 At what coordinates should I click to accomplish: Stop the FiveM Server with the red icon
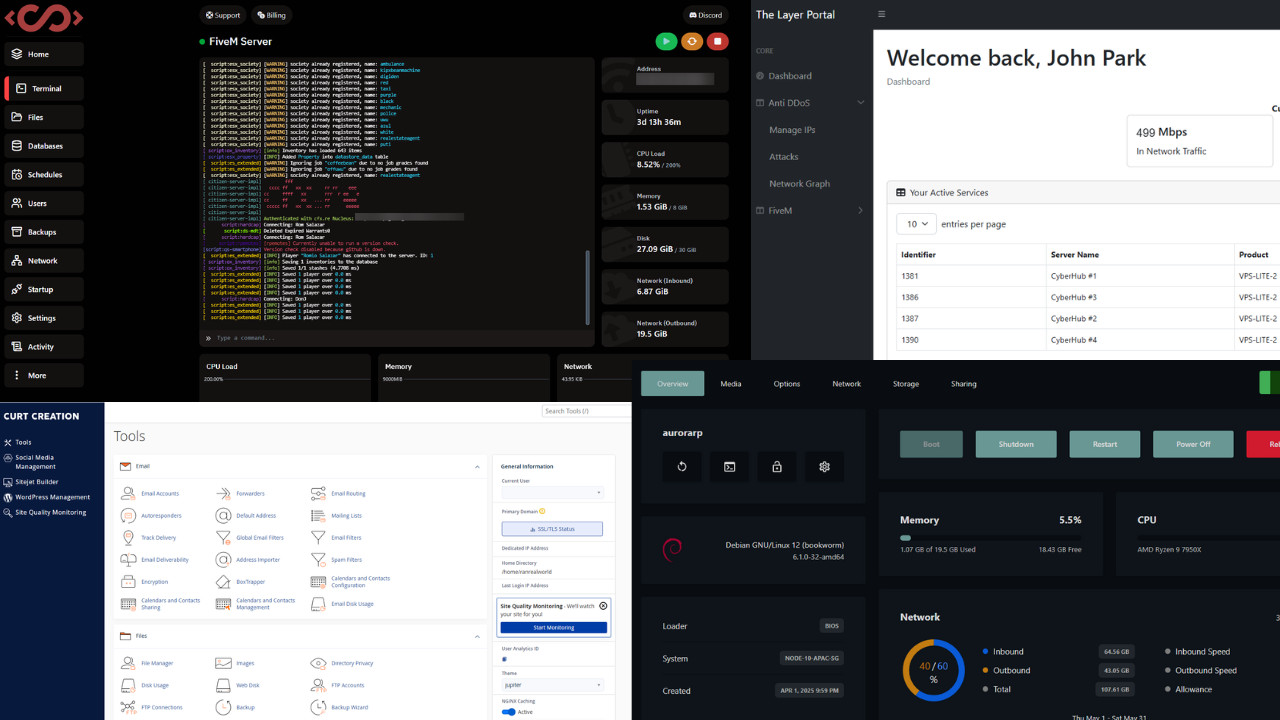pyautogui.click(x=718, y=41)
